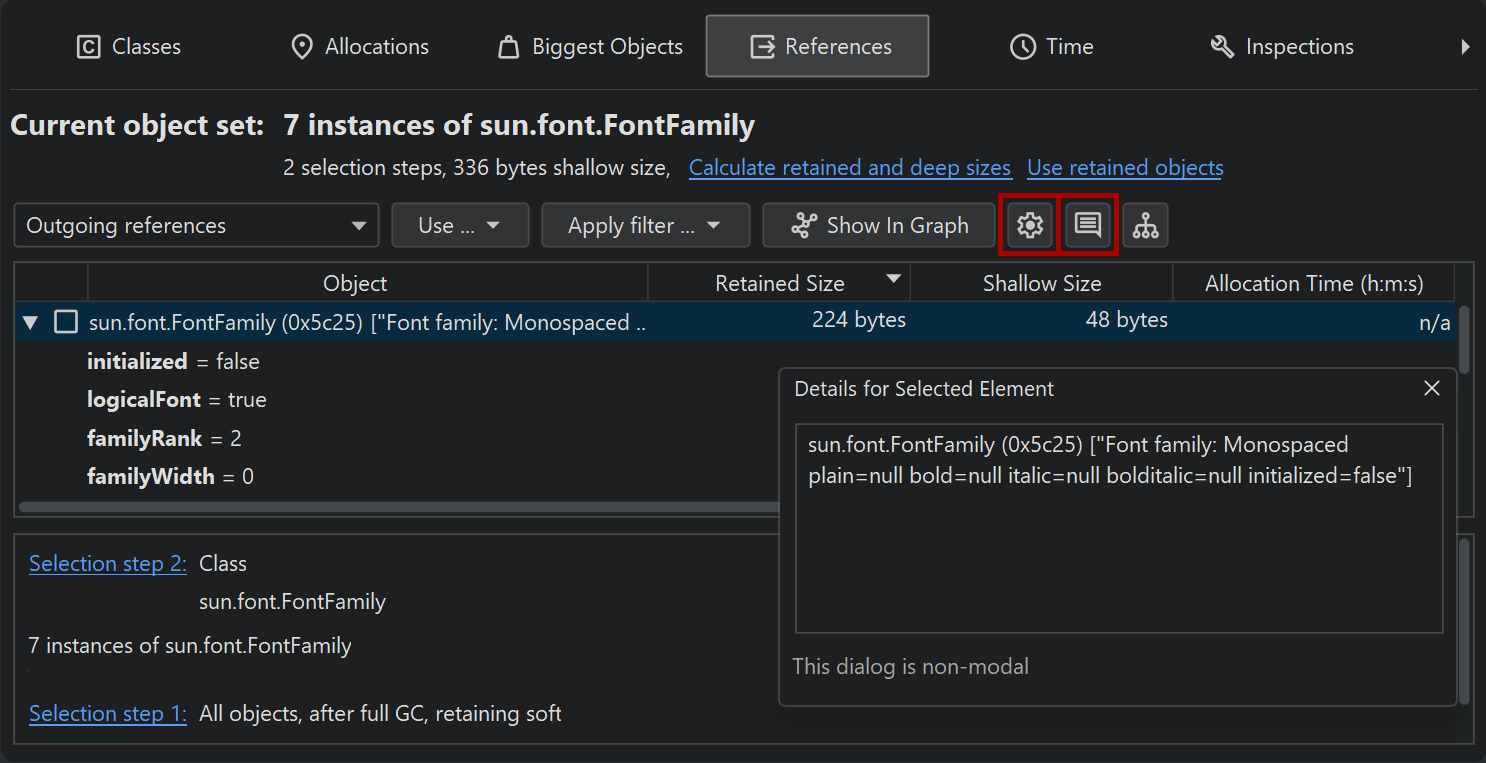Close the Details for Selected Element dialog

1431,388
